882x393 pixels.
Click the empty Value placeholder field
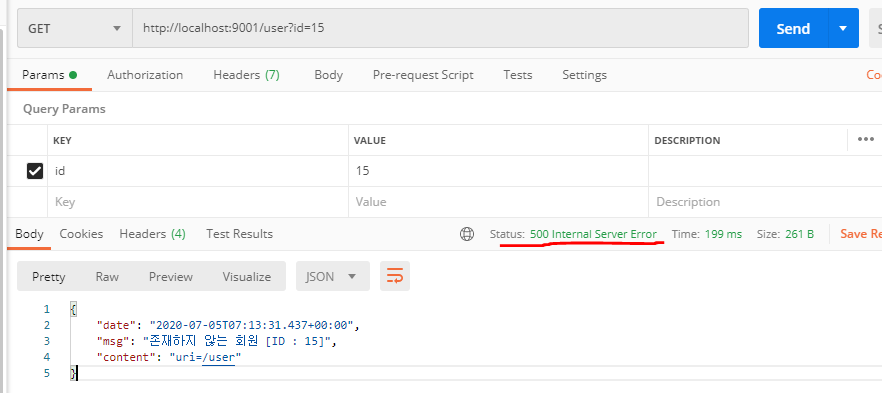point(498,202)
